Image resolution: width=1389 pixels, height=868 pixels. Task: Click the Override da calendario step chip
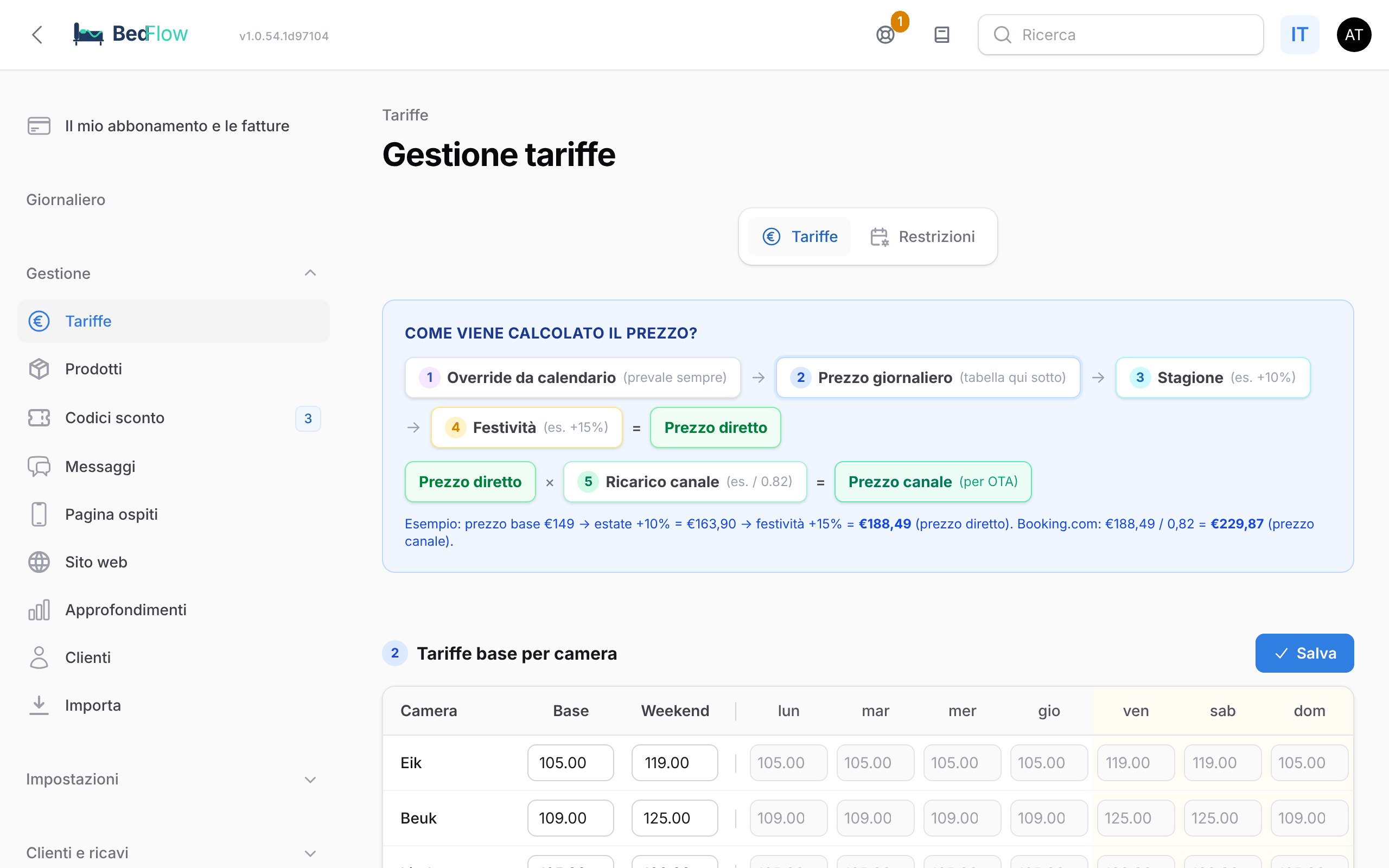click(x=572, y=378)
